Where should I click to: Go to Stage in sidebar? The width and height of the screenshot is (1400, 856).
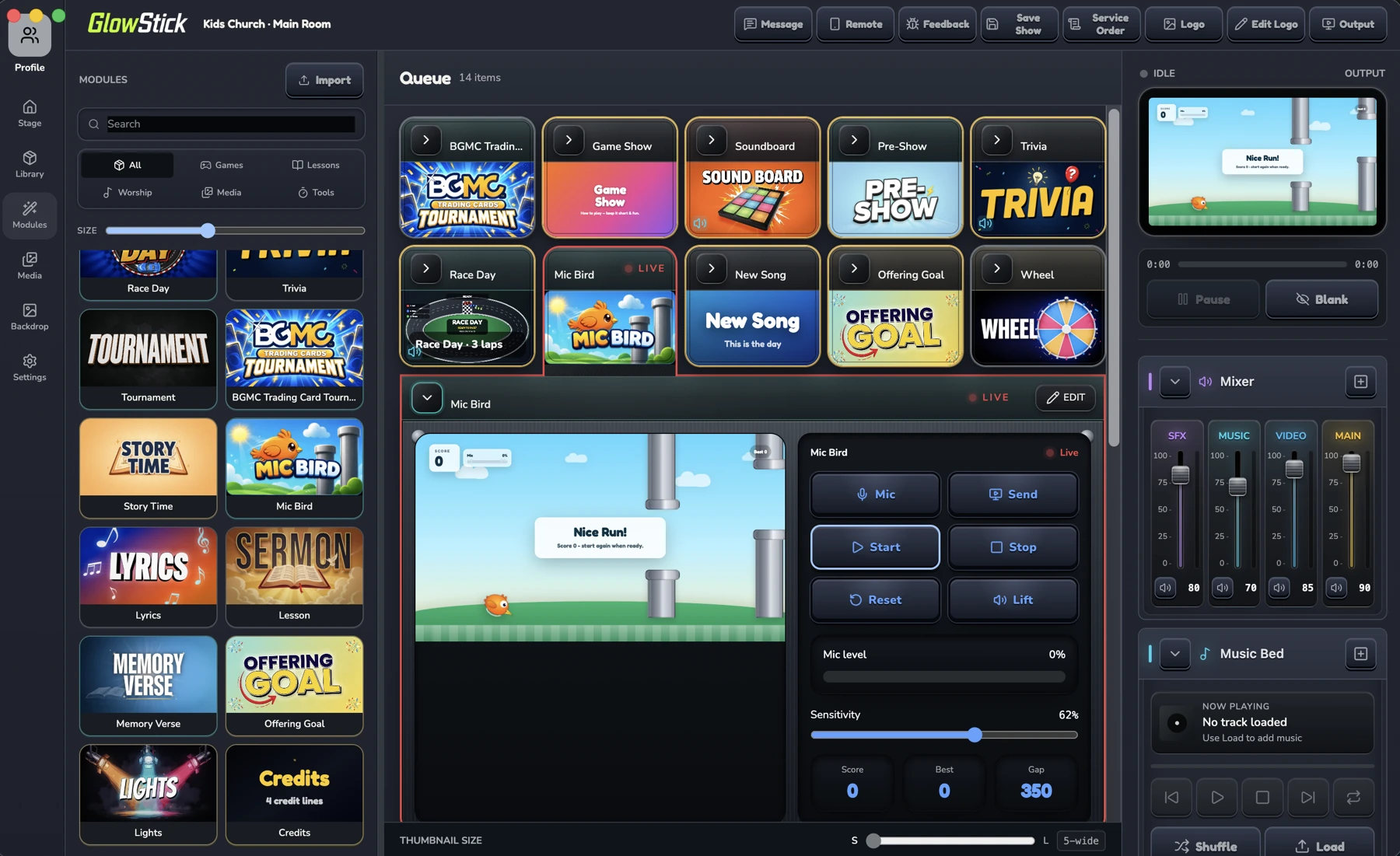(x=30, y=114)
